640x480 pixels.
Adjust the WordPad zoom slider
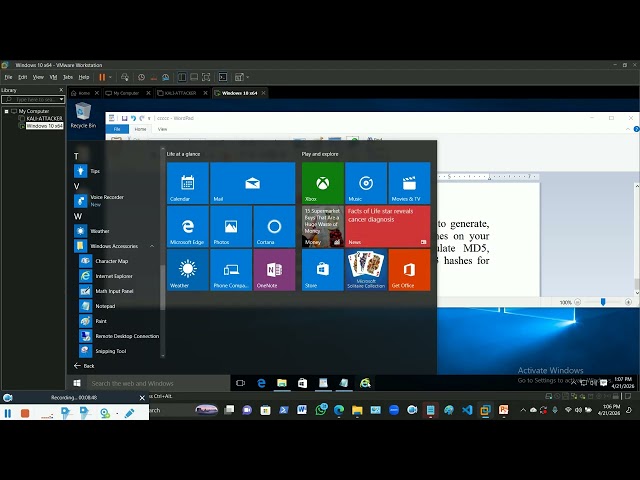pos(603,302)
